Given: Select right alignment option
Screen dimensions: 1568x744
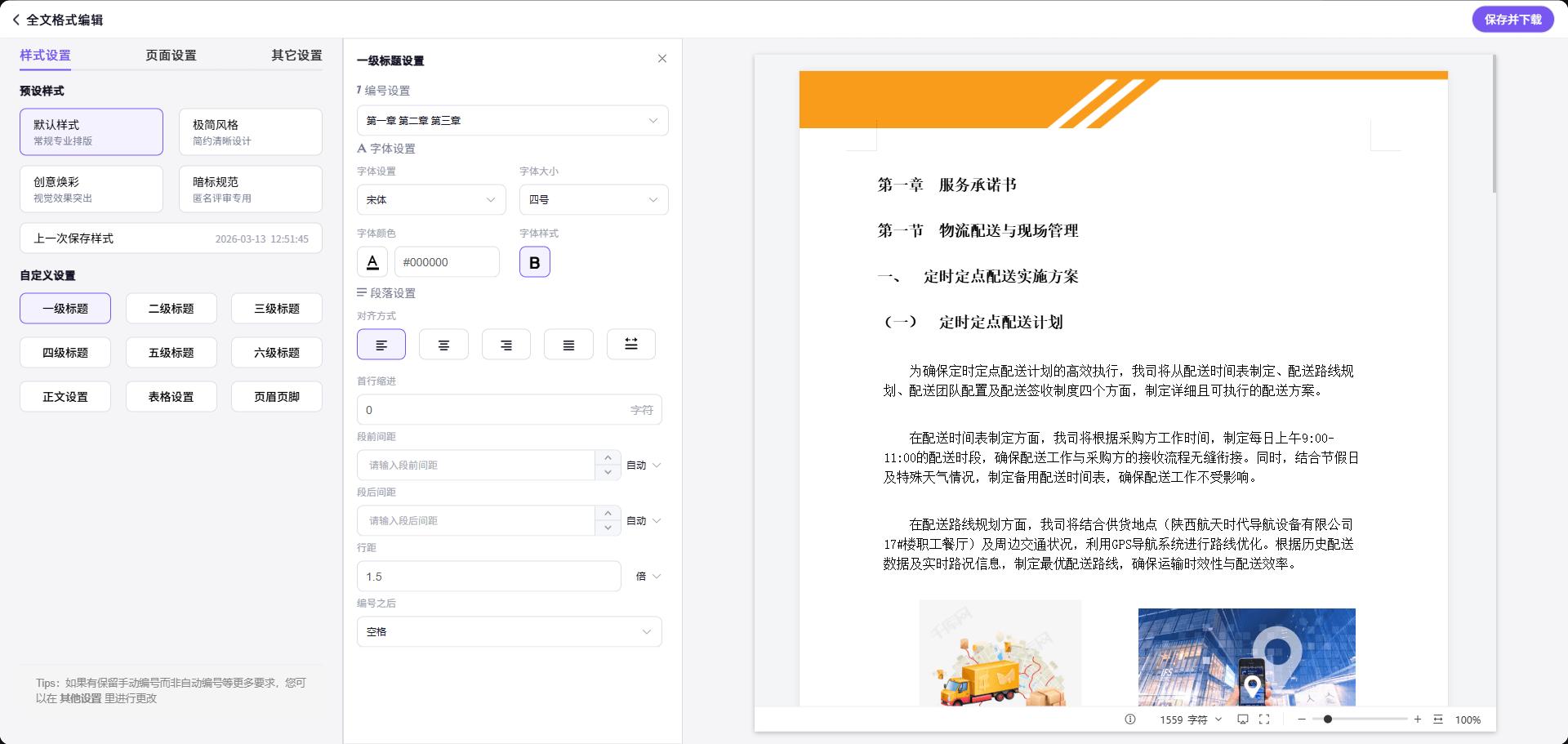Looking at the screenshot, I should pyautogui.click(x=506, y=344).
